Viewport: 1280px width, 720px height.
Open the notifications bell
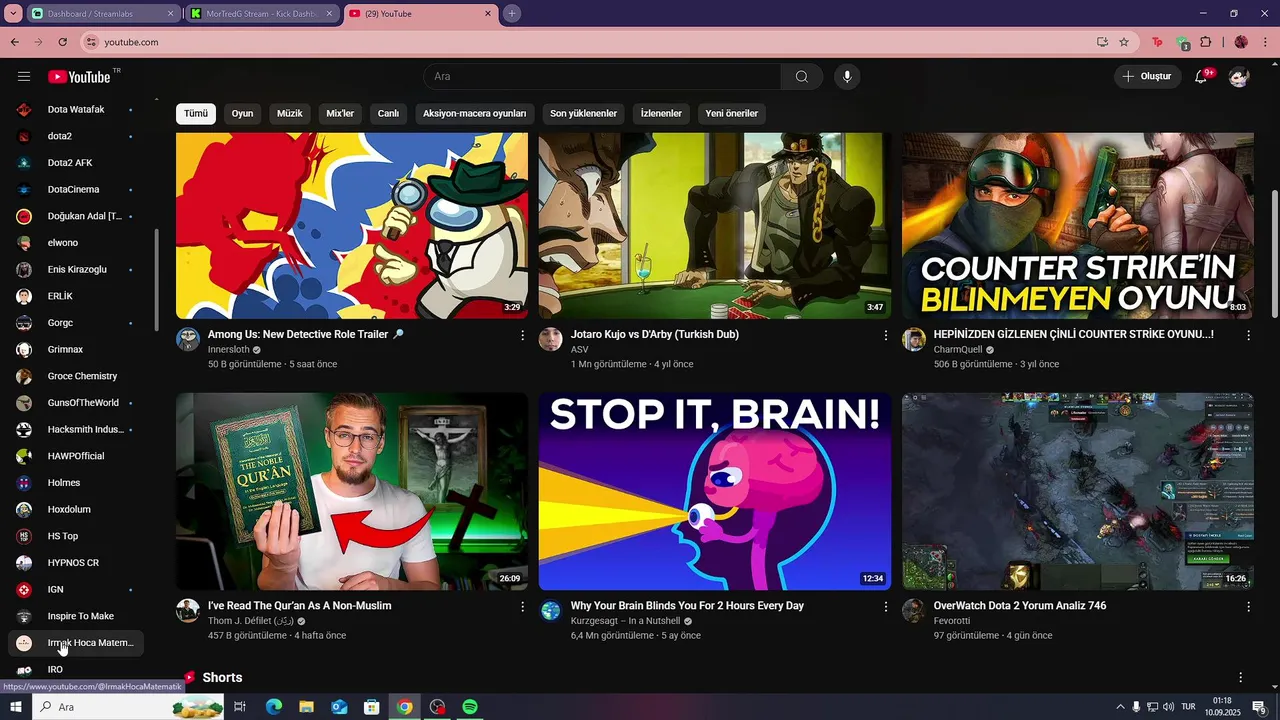pos(1201,77)
